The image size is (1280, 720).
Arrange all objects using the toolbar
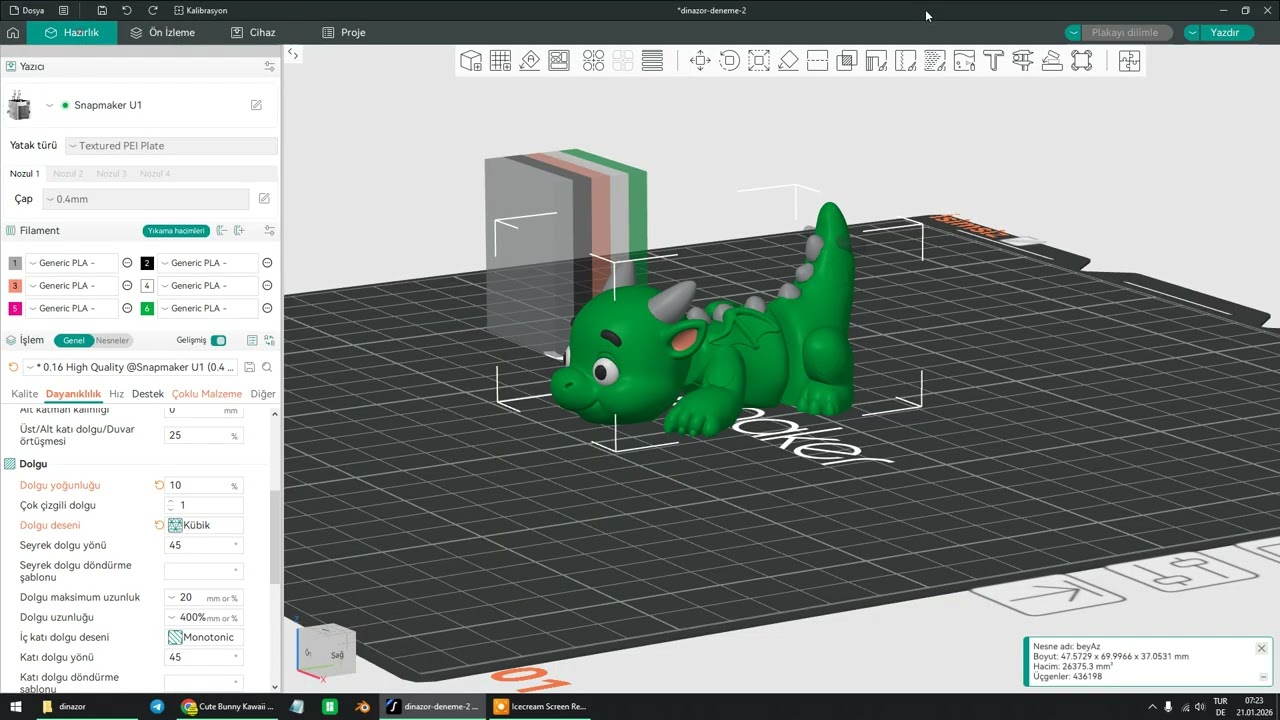click(559, 61)
